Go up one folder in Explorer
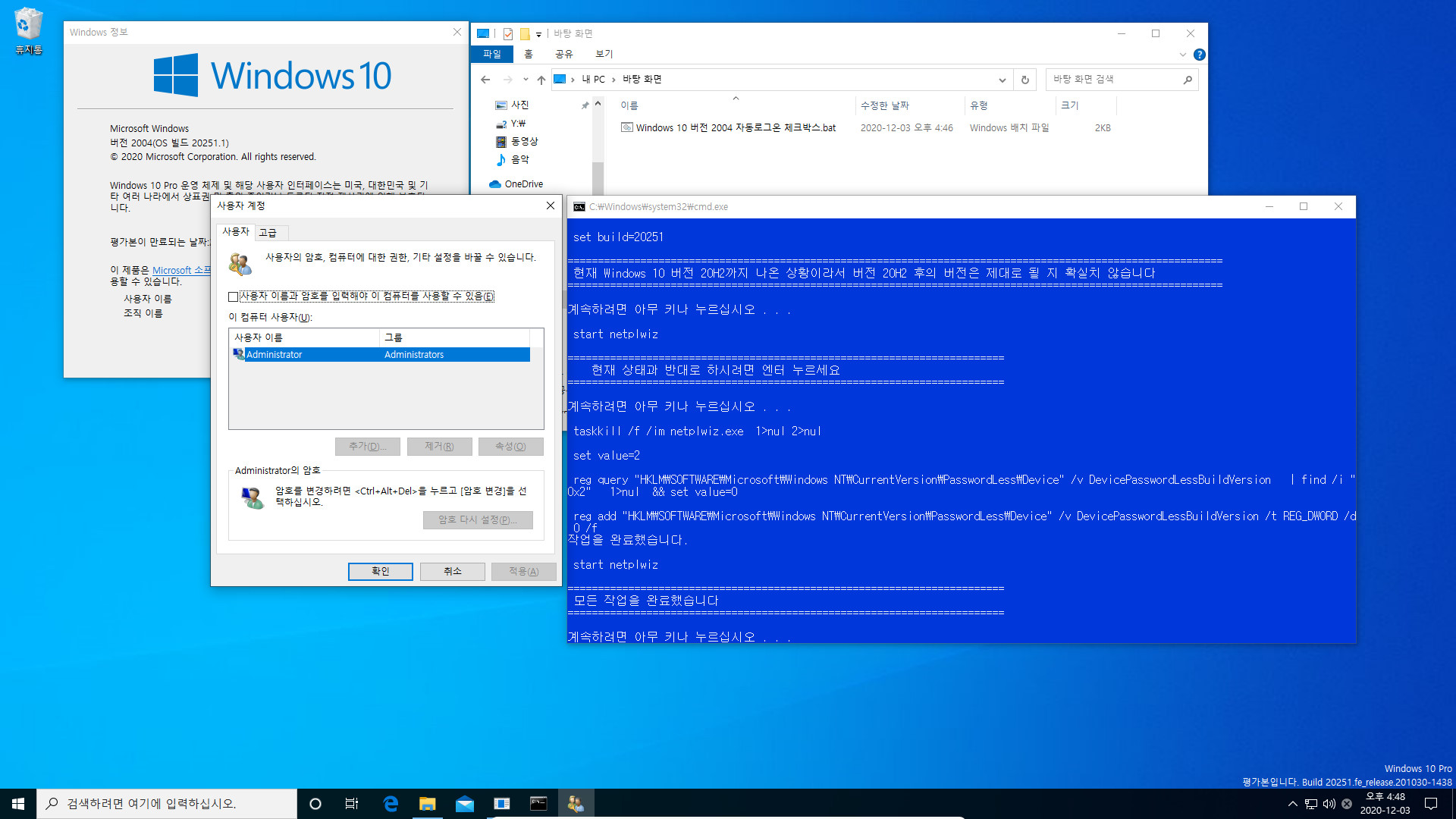Screen dimensions: 1456x819 pyautogui.click(x=541, y=80)
